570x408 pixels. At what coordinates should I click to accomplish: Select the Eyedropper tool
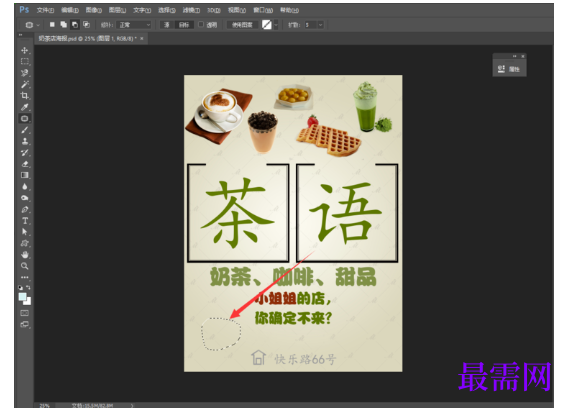pos(25,107)
